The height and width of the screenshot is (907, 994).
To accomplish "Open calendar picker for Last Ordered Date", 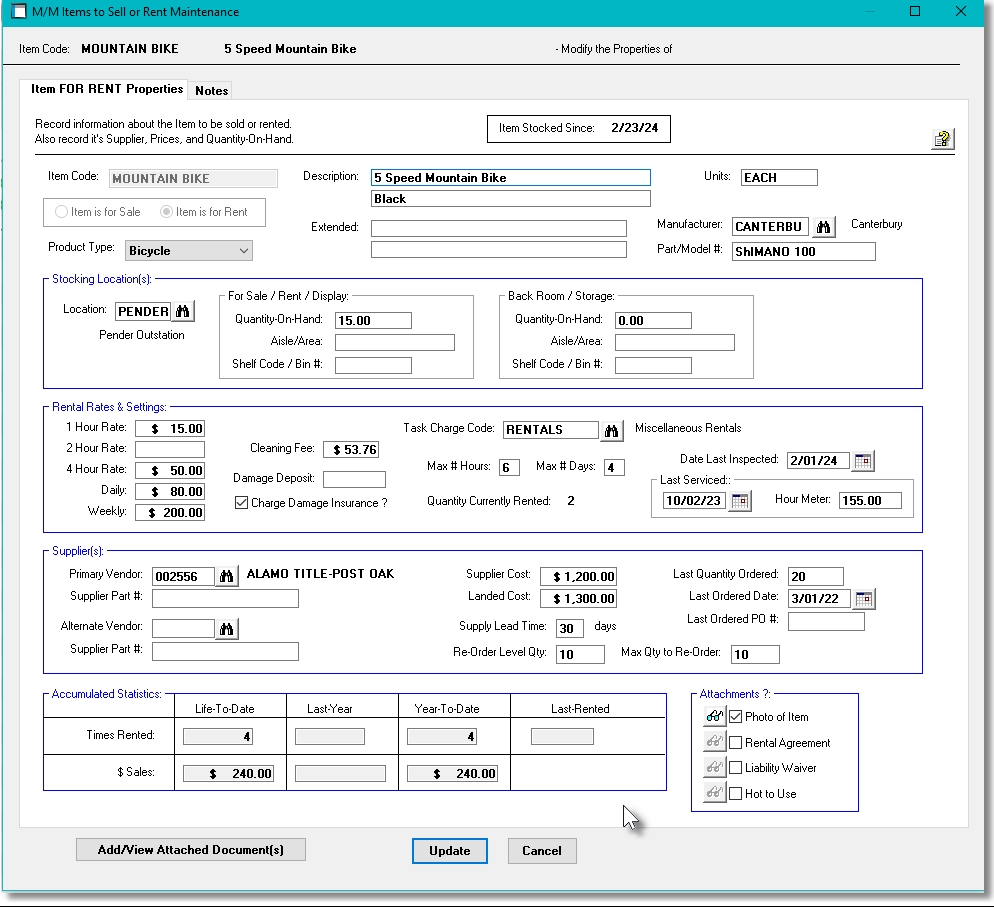I will [x=863, y=598].
